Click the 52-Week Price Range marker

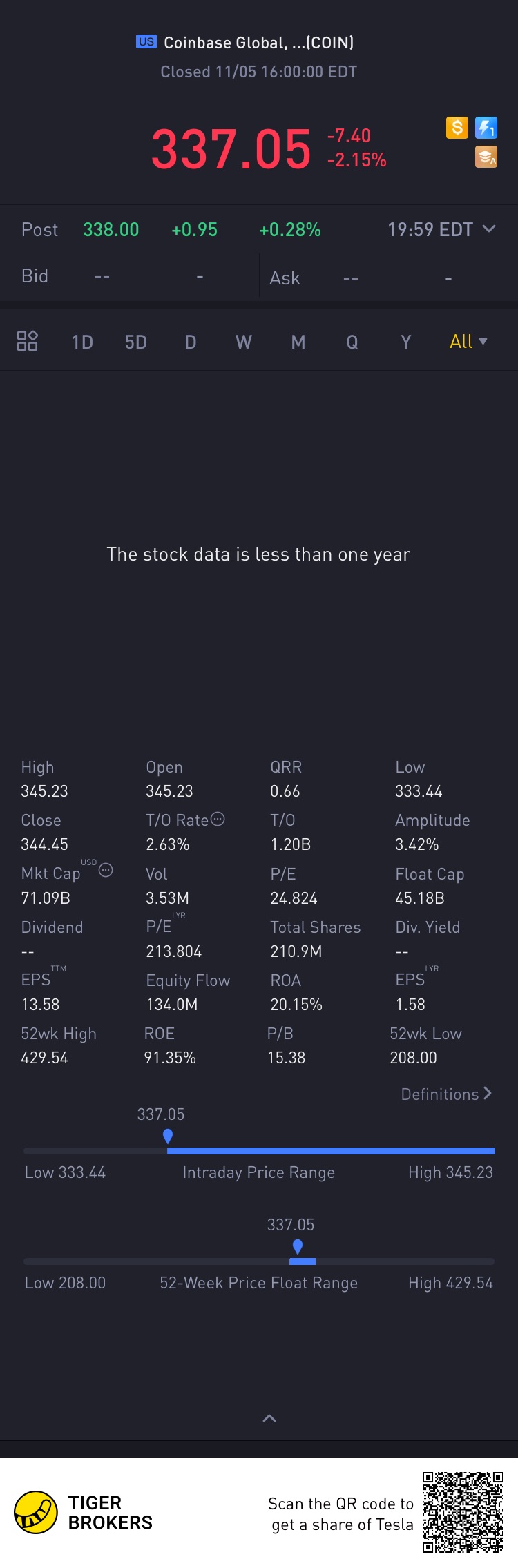pyautogui.click(x=298, y=1246)
